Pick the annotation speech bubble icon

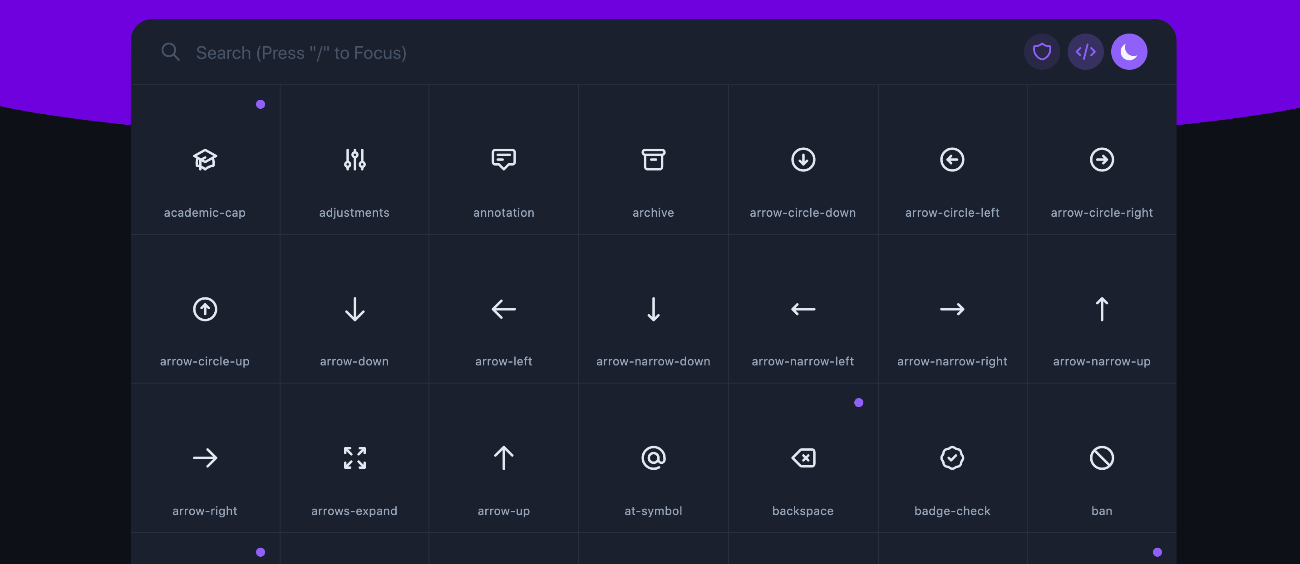[504, 160]
